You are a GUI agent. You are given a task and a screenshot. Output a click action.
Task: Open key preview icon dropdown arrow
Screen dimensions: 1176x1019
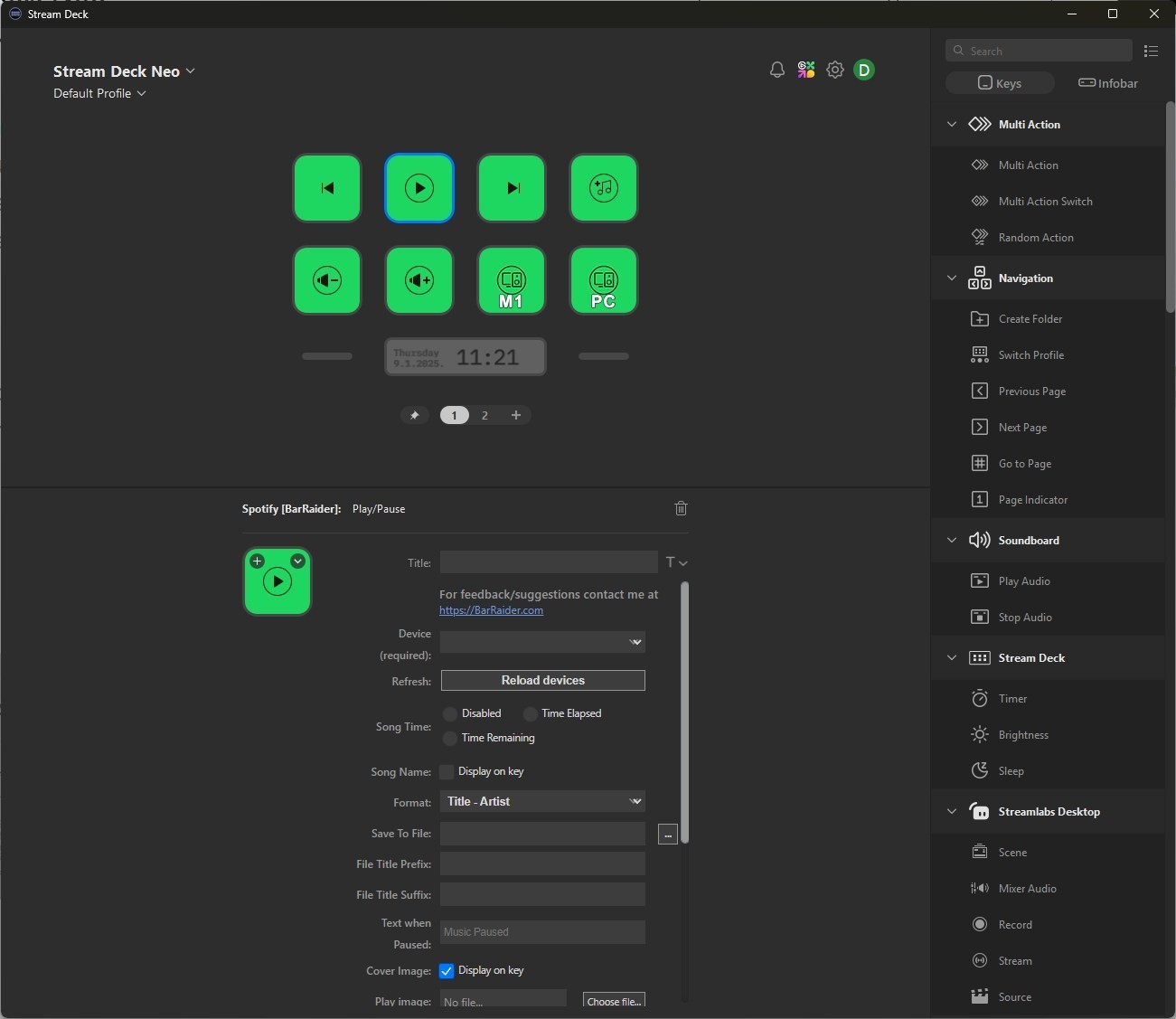297,561
